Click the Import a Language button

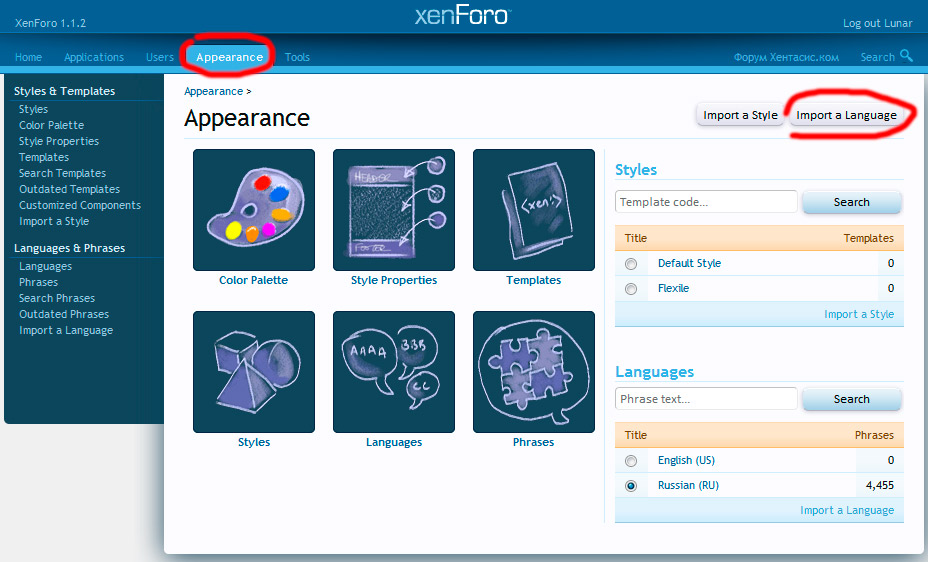[846, 115]
